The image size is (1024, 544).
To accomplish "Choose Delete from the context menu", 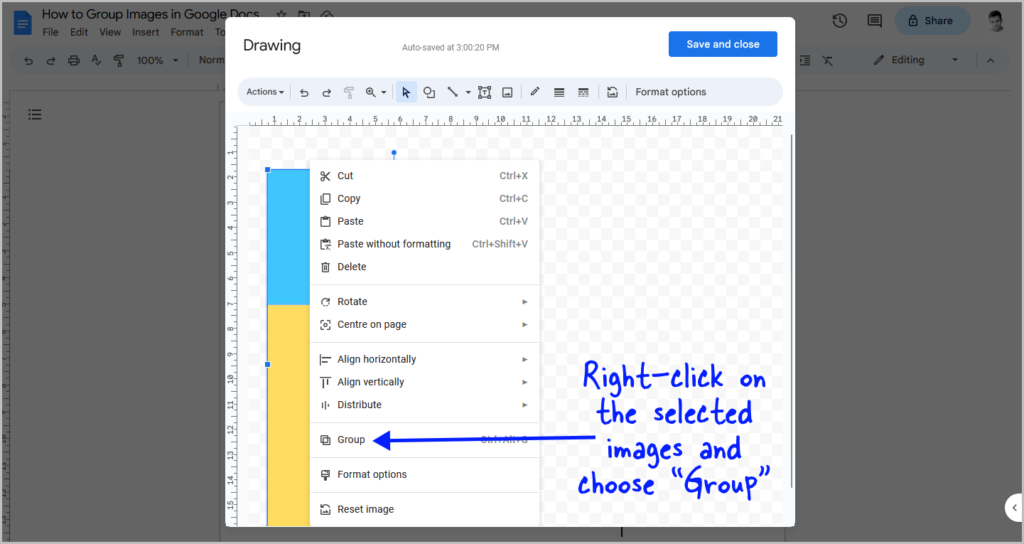I will (x=424, y=267).
